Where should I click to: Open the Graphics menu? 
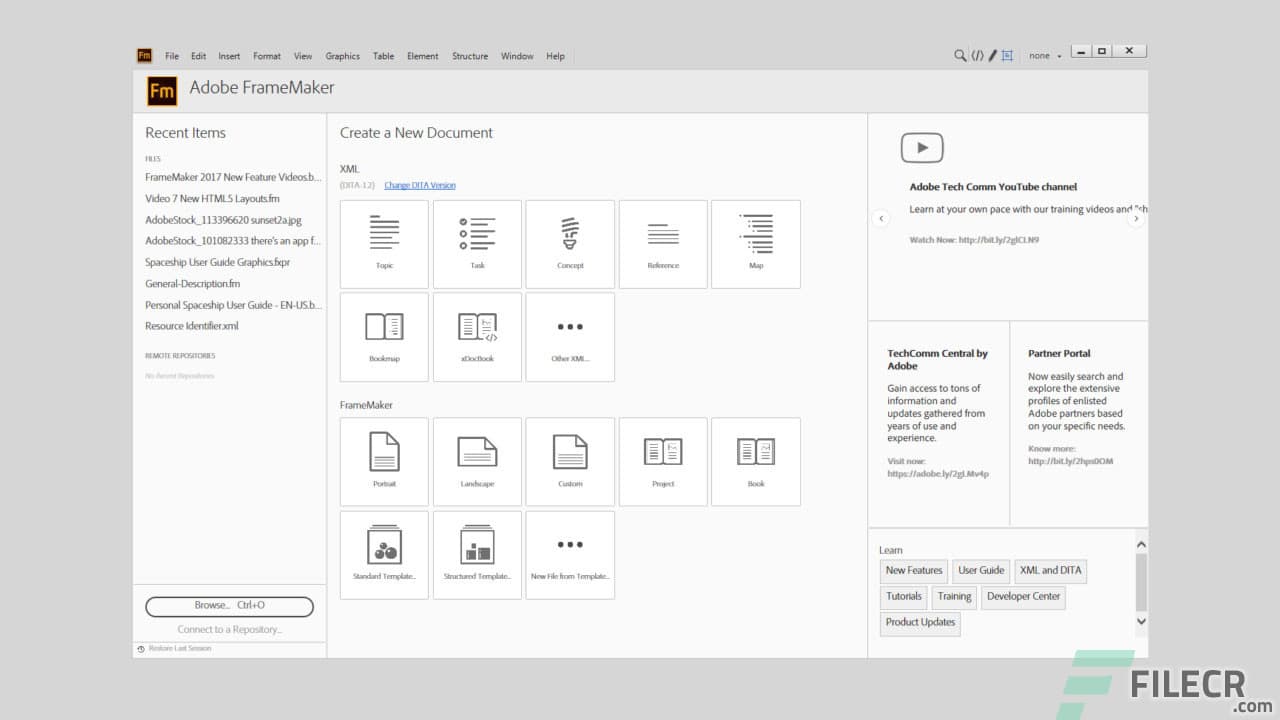(x=342, y=56)
